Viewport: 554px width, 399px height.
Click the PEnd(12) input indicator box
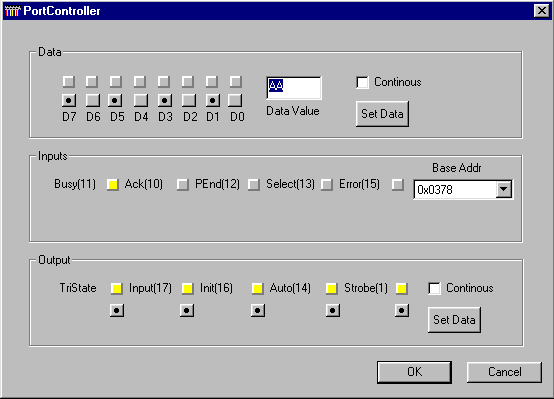[254, 184]
